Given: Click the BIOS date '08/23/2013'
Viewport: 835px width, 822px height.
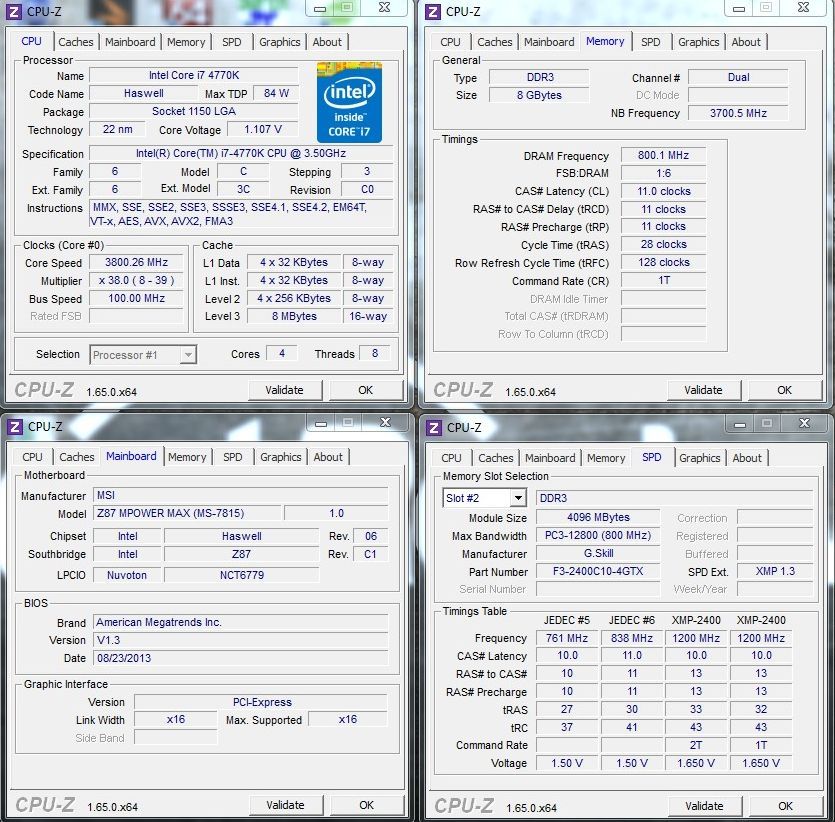Looking at the screenshot, I should point(241,658).
